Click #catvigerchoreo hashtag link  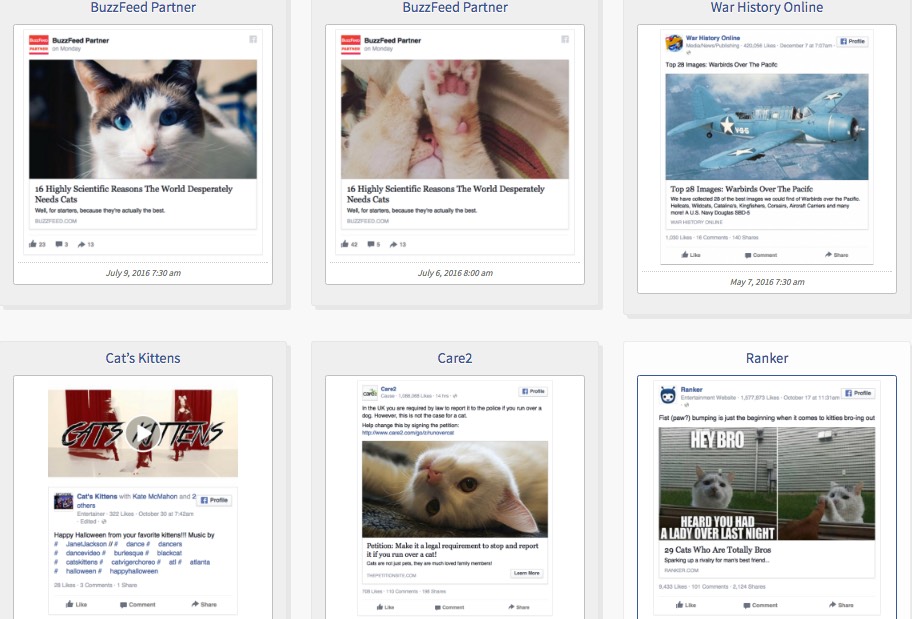[x=136, y=562]
